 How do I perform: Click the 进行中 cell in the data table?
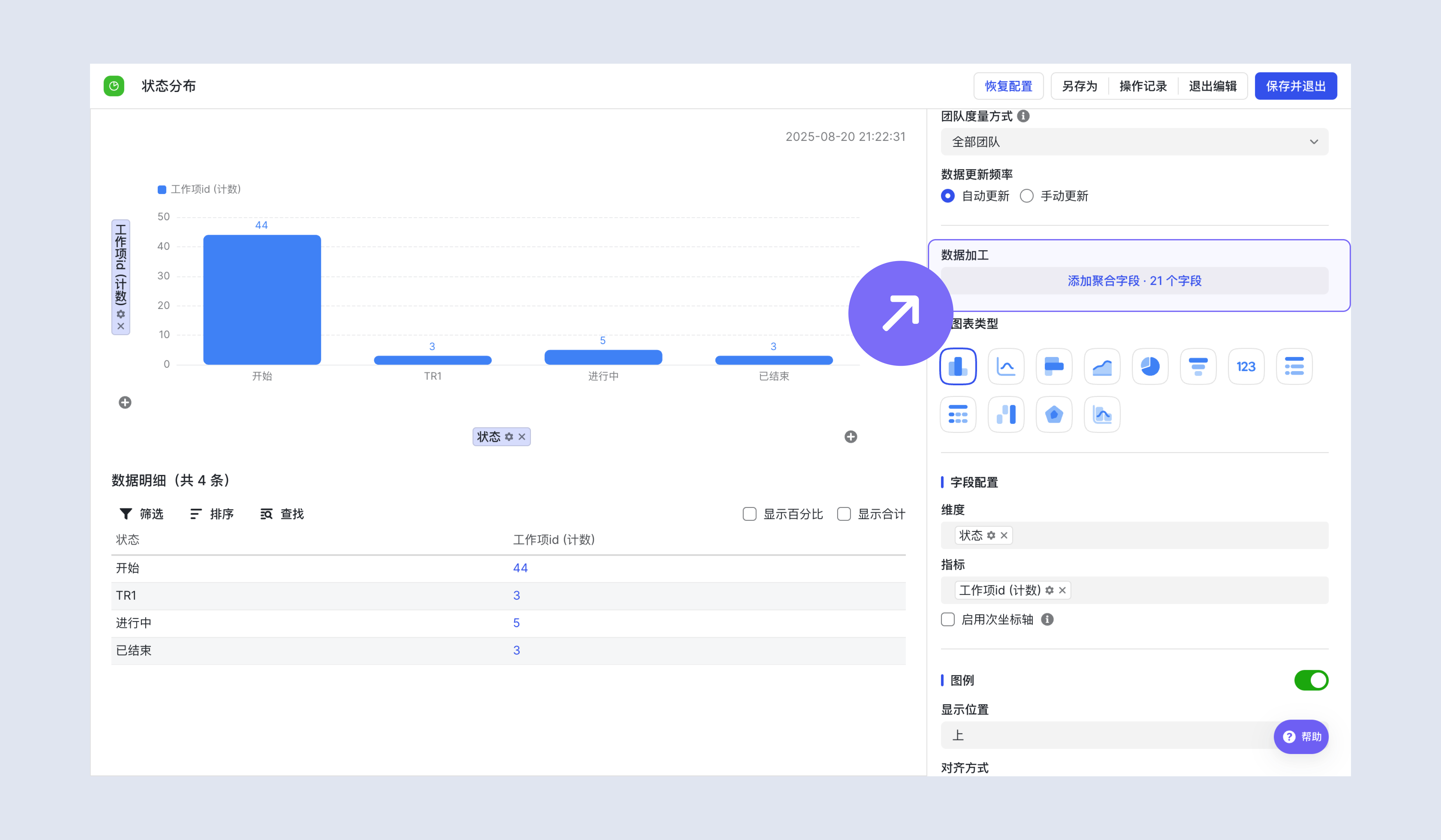[x=133, y=623]
